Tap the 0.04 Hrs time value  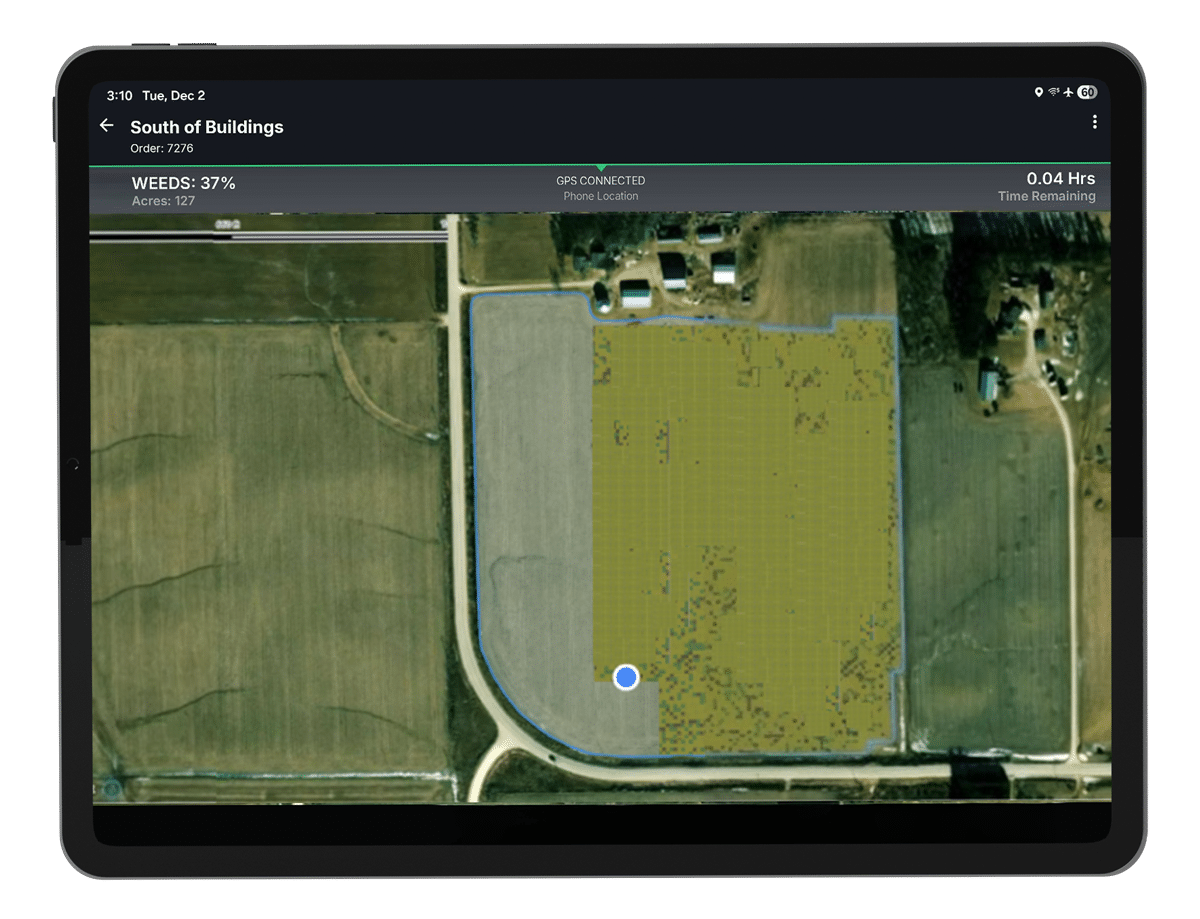(x=1060, y=179)
